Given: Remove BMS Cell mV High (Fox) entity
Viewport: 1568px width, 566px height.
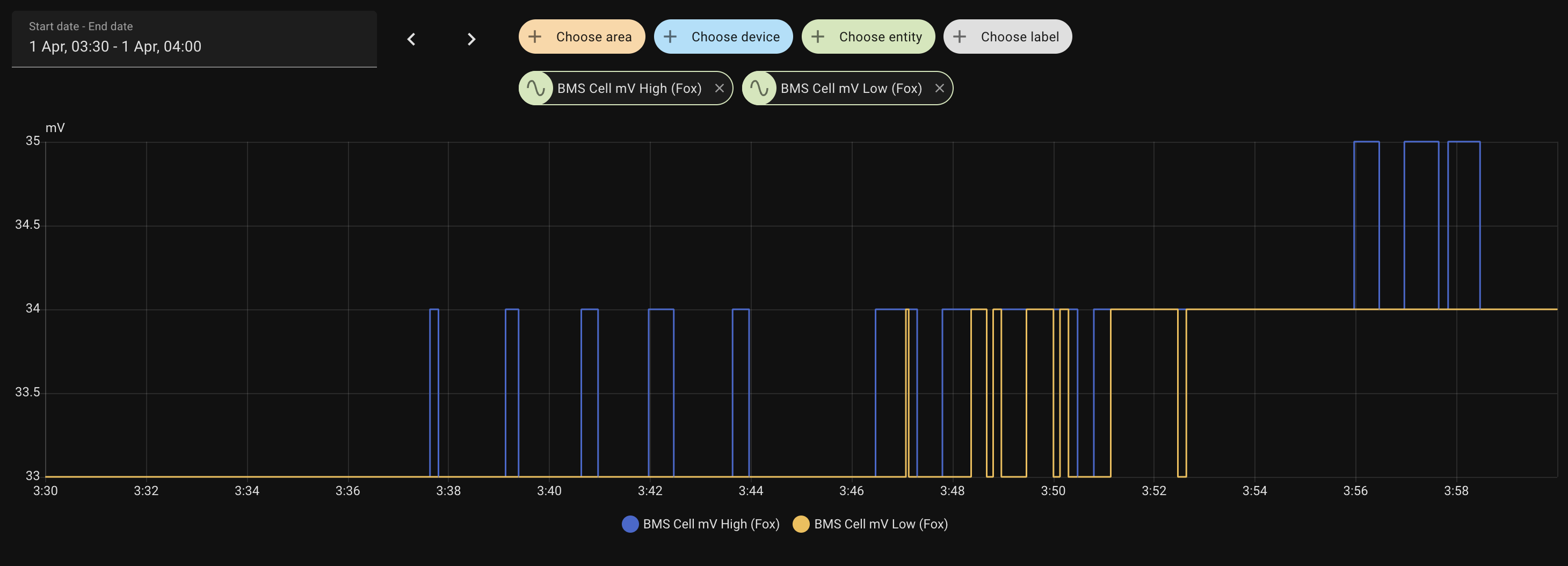Looking at the screenshot, I should click(719, 89).
